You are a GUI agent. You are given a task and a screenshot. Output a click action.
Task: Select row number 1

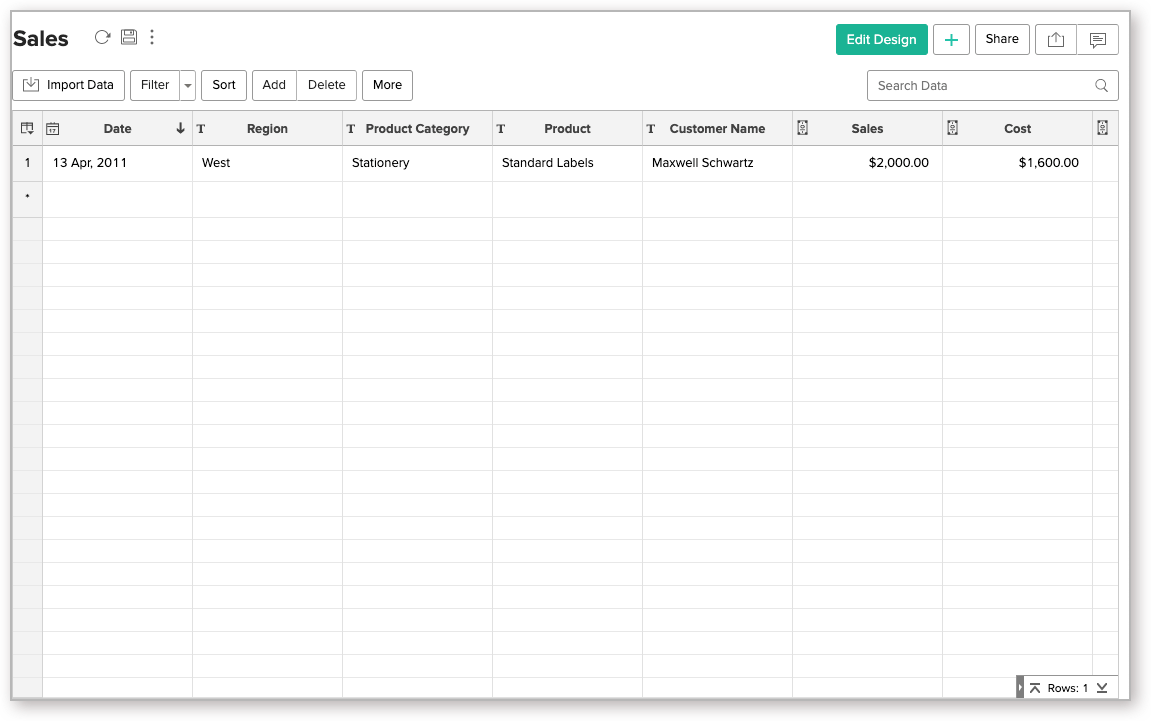pos(28,163)
